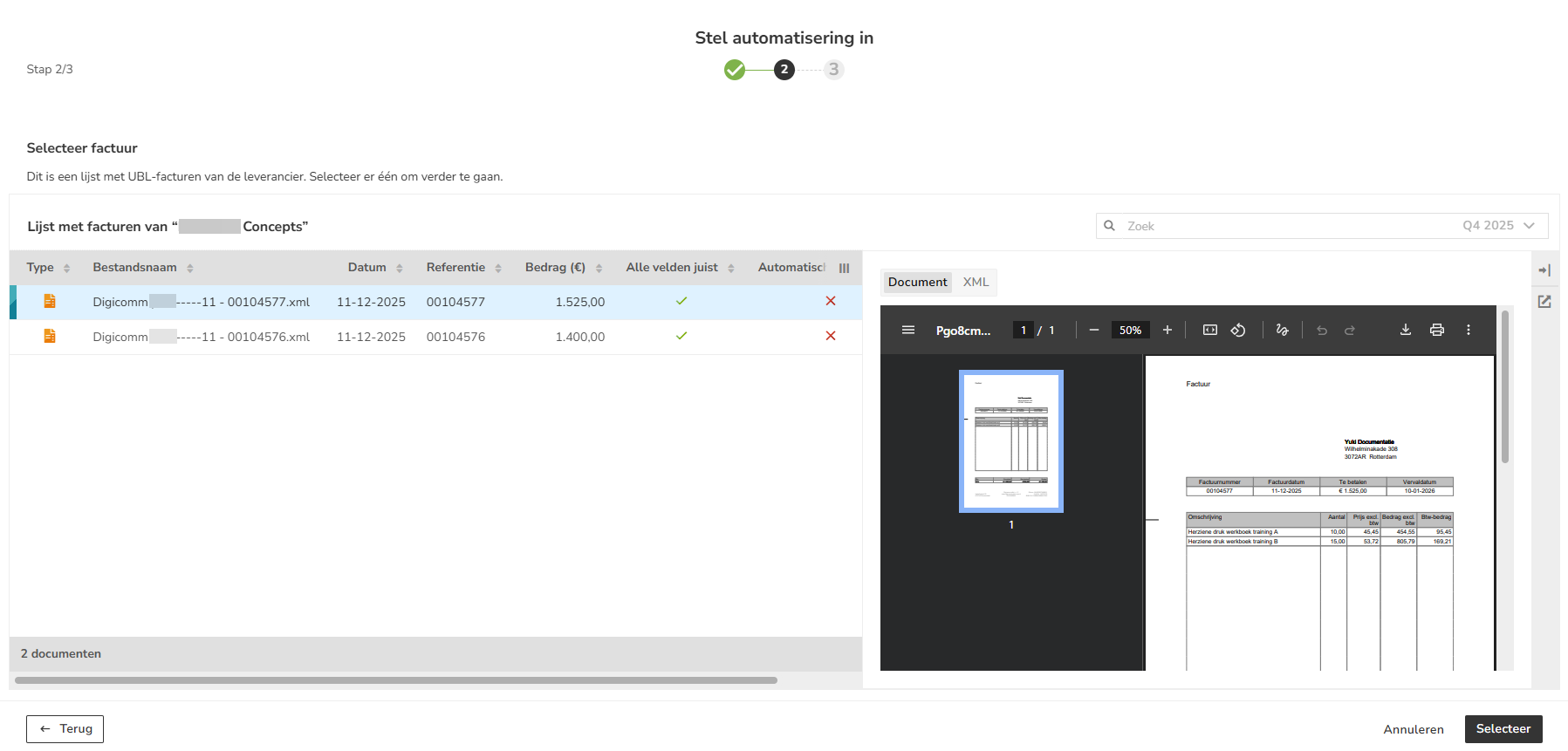Open the Q4 2025 period dropdown

pyautogui.click(x=1498, y=226)
